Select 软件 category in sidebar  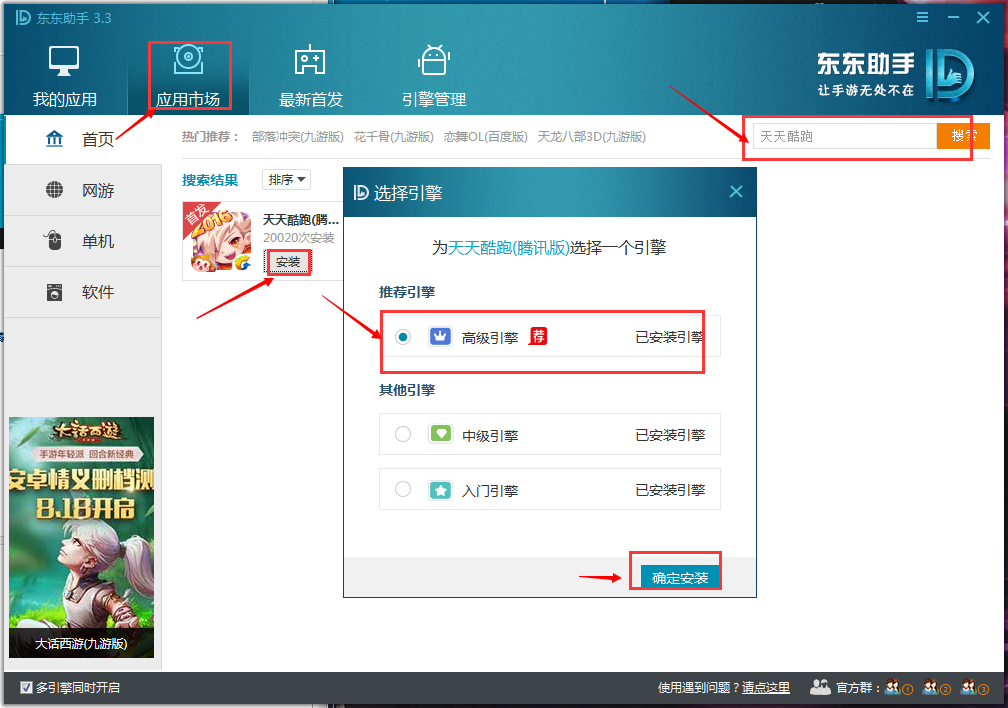click(82, 292)
